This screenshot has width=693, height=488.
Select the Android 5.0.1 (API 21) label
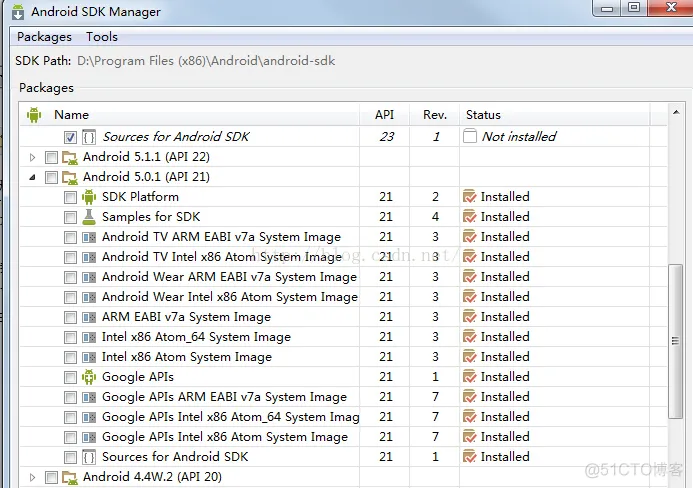[x=146, y=177]
